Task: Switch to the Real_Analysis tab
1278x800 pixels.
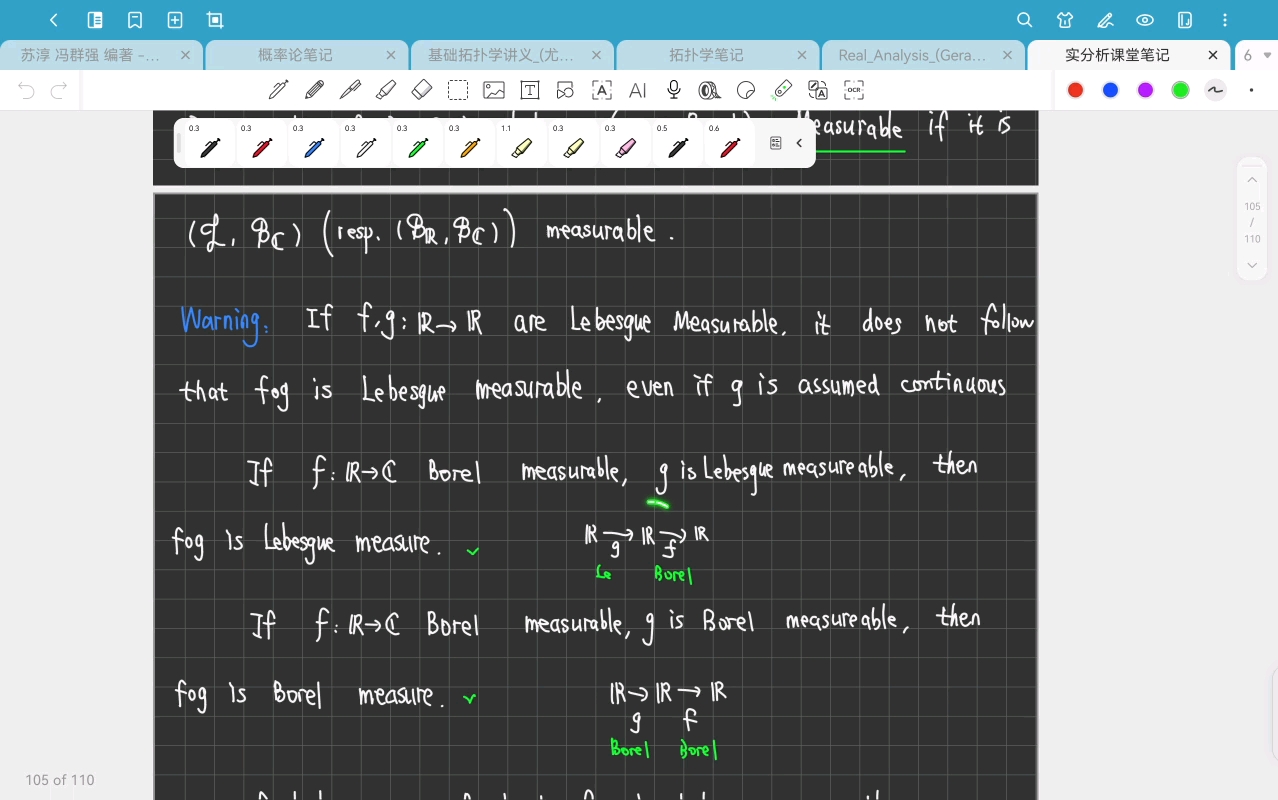Action: [912, 55]
